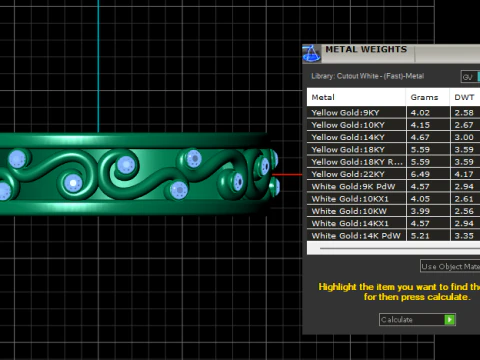Select the Yellow Gold:10KY row
Image resolution: width=480 pixels, height=360 pixels.
(393, 125)
